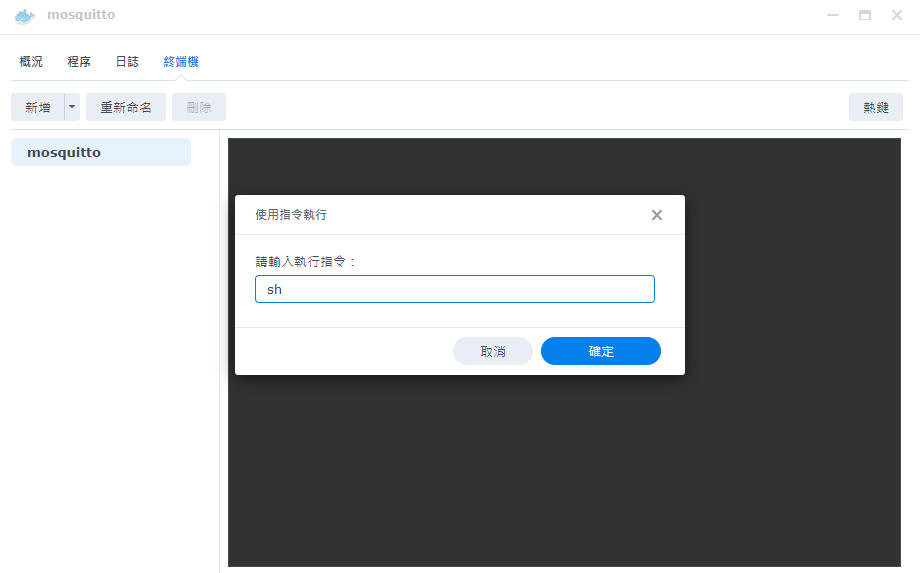Close the mosquitto container window

(897, 16)
